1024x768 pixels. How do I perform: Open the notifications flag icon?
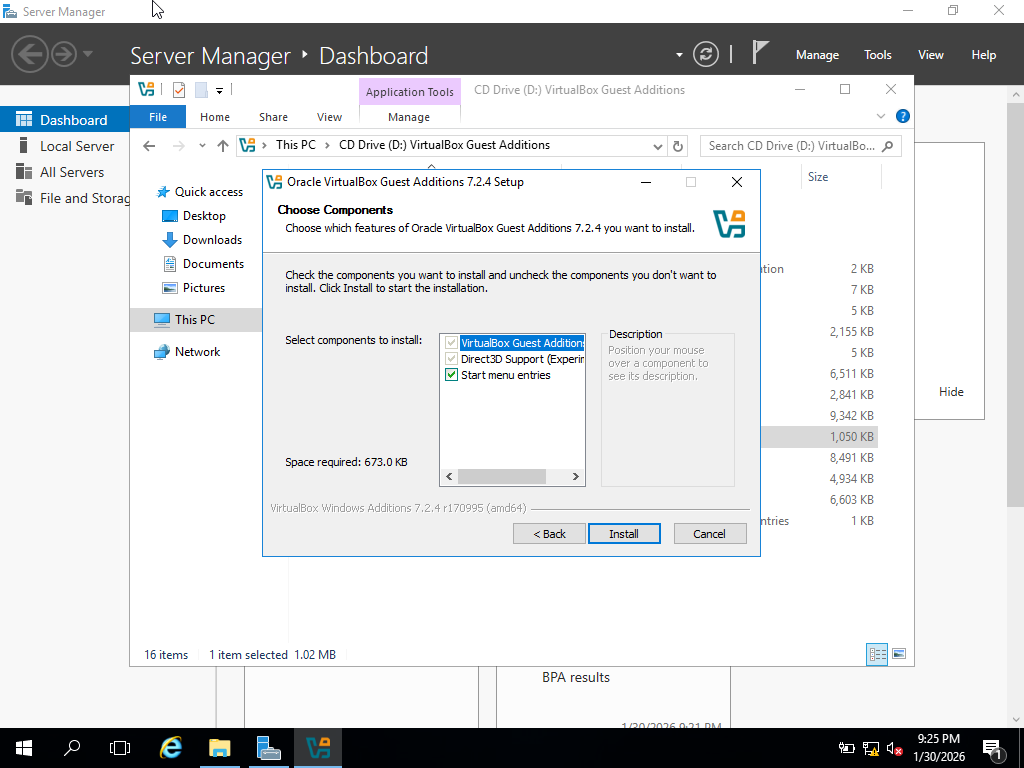(761, 53)
